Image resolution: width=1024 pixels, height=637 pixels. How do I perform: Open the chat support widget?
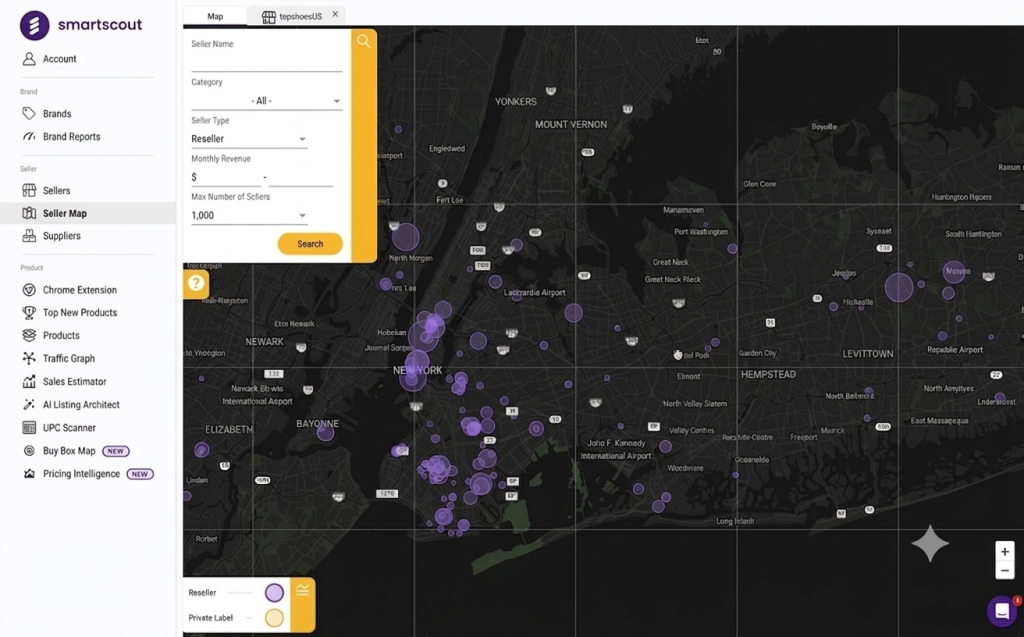pos(1002,611)
